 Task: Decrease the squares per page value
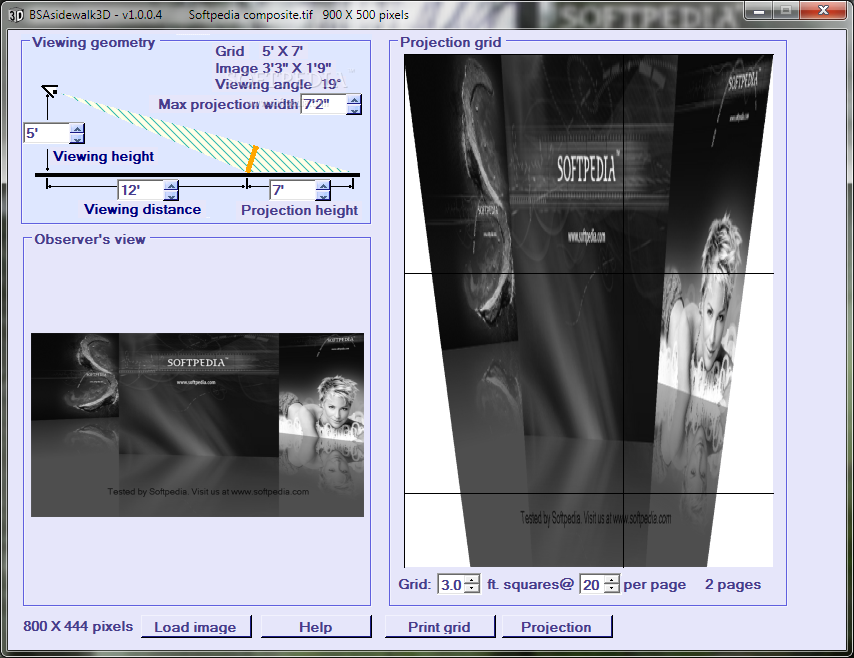coord(612,589)
